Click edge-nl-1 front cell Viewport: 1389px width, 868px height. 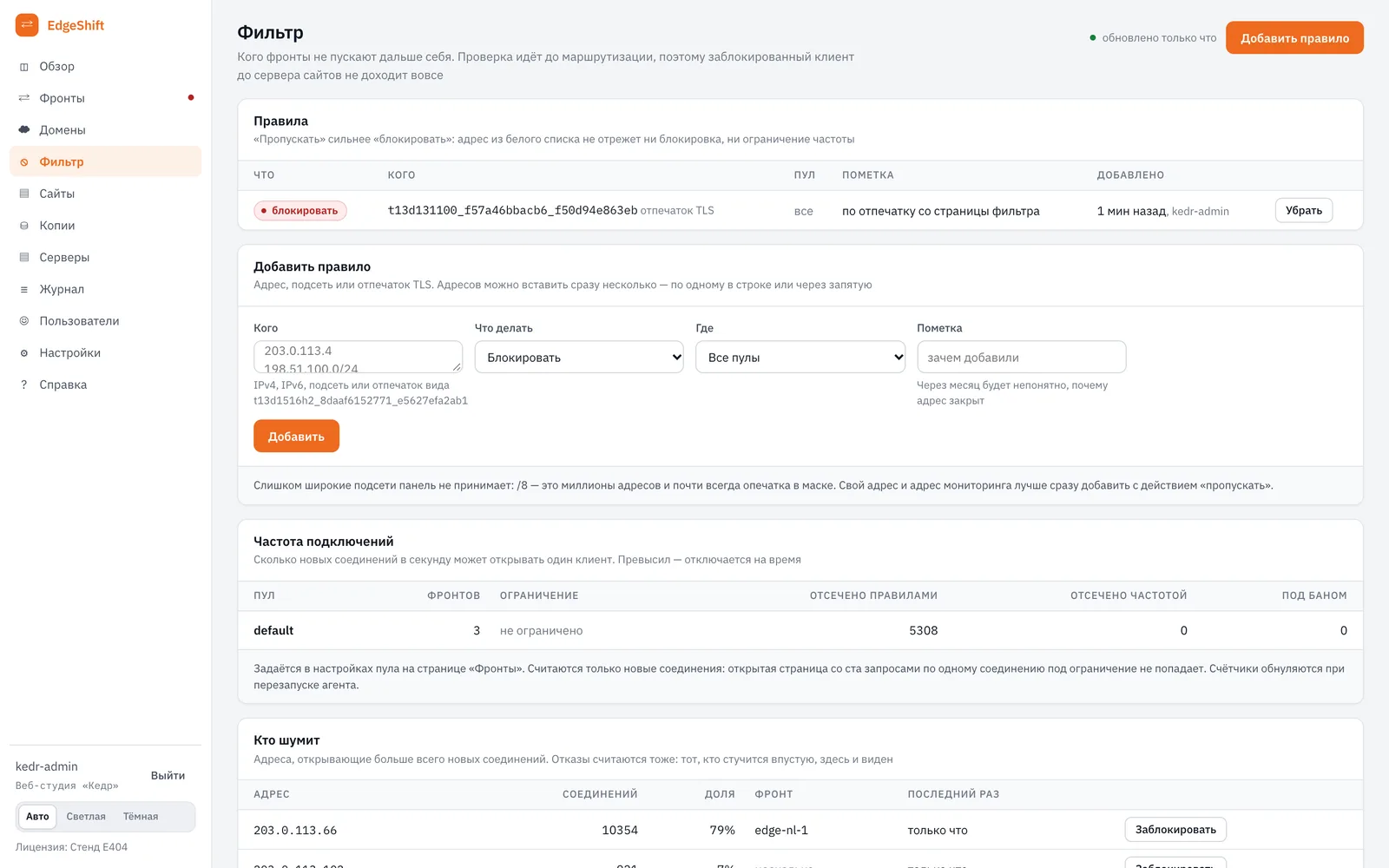(781, 831)
